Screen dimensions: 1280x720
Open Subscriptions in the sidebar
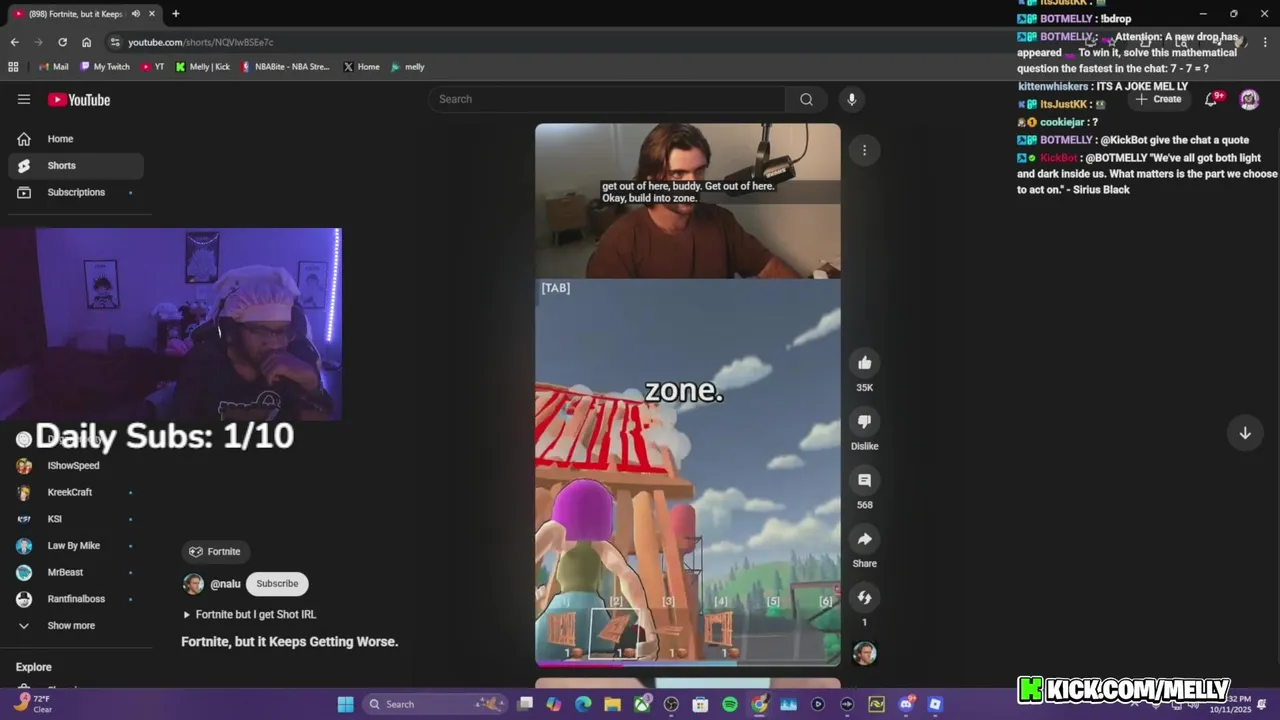[76, 192]
